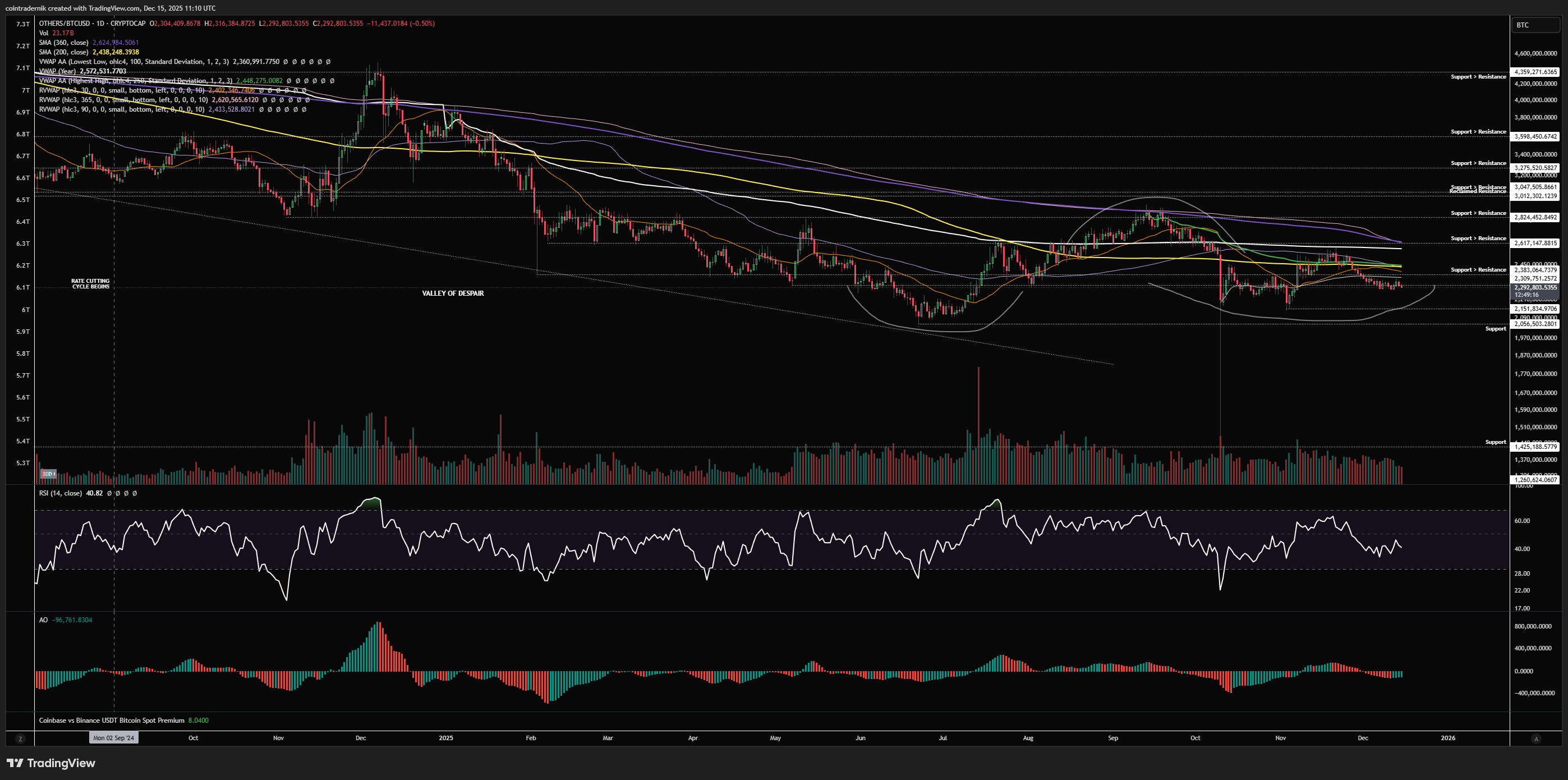Select the SMA (360, close) indicator legend
The image size is (1568, 780).
tap(64, 43)
